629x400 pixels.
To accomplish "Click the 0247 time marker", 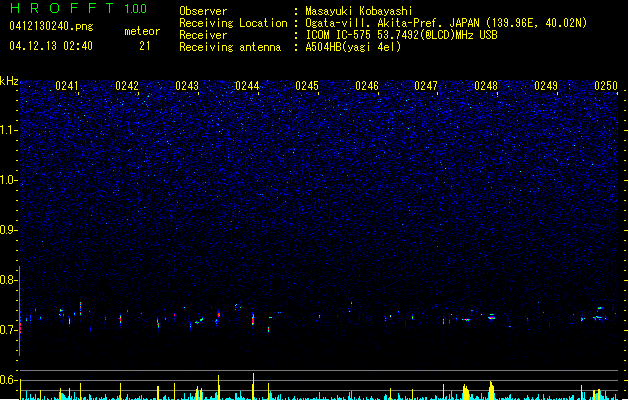I will pos(426,86).
